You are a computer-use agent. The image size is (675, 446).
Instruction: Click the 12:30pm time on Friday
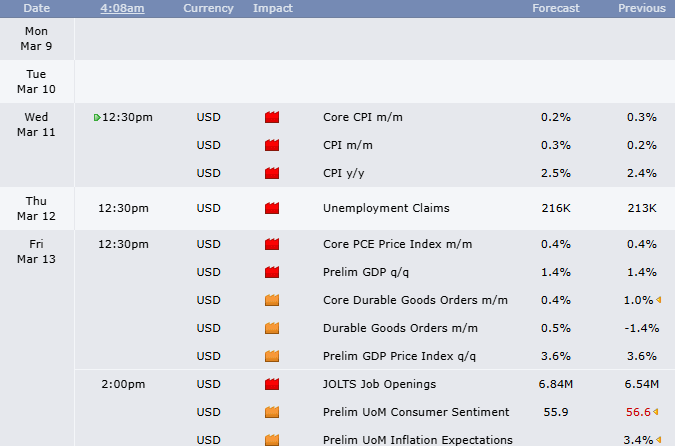pyautogui.click(x=123, y=244)
